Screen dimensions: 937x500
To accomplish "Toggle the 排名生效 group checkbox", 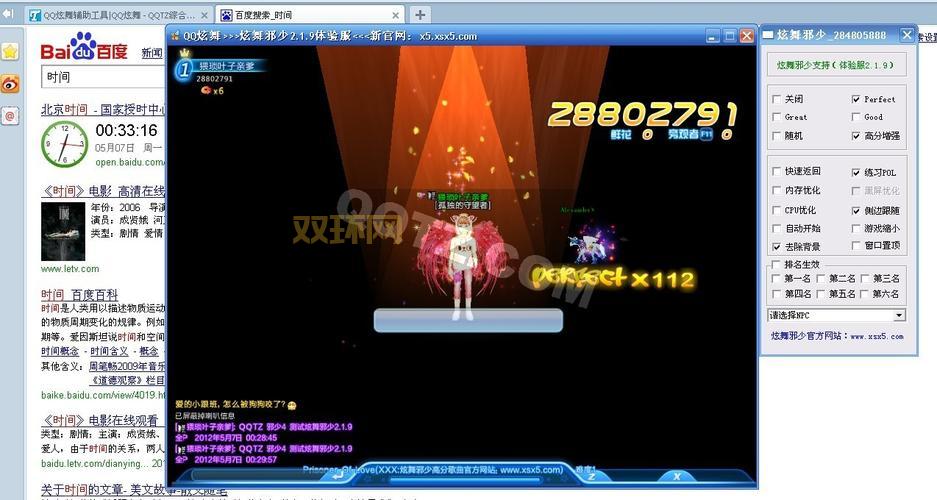I will [x=777, y=265].
